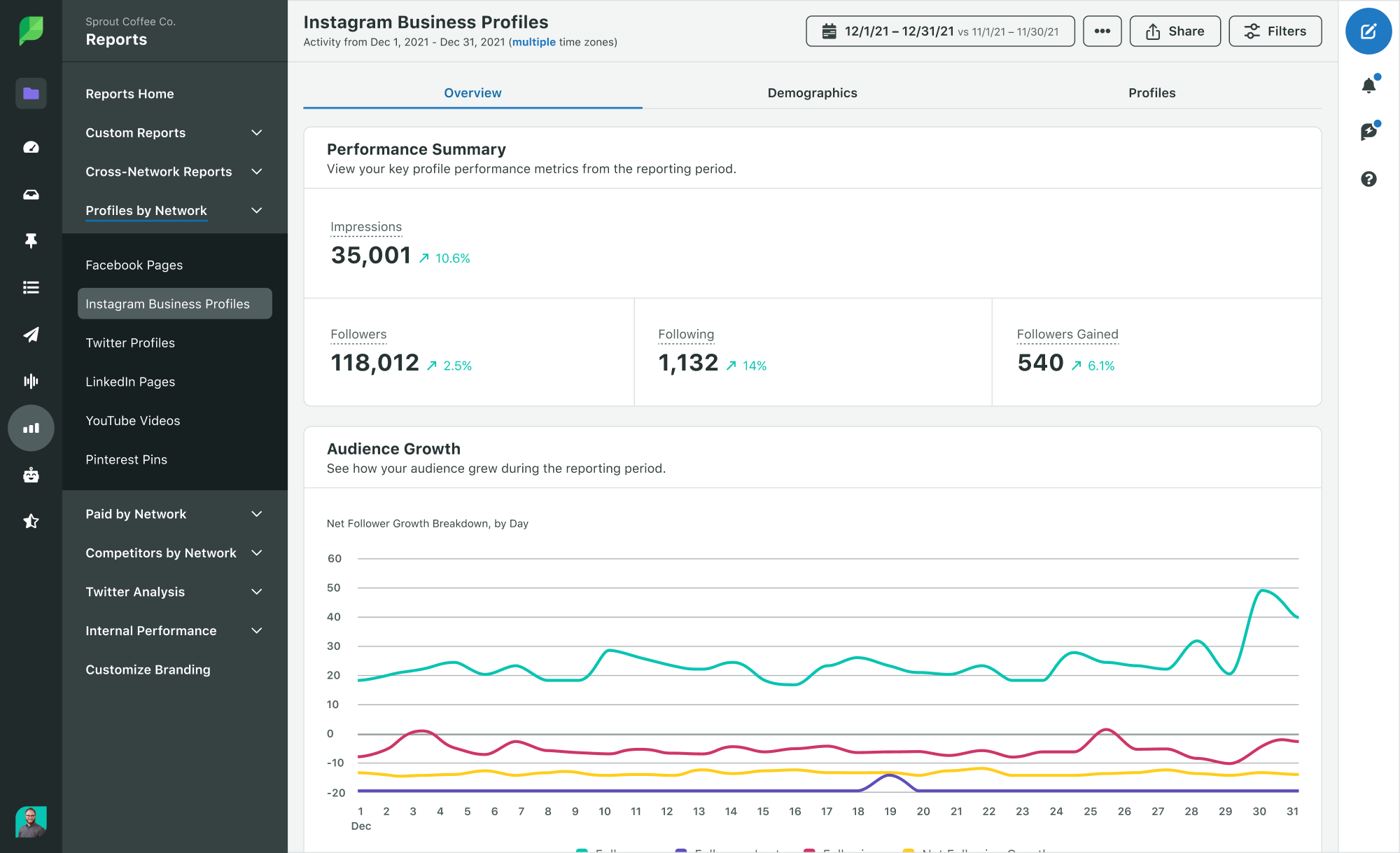The image size is (1400, 853).
Task: Click the bookmark/pin icon in sidebar
Action: (x=30, y=241)
